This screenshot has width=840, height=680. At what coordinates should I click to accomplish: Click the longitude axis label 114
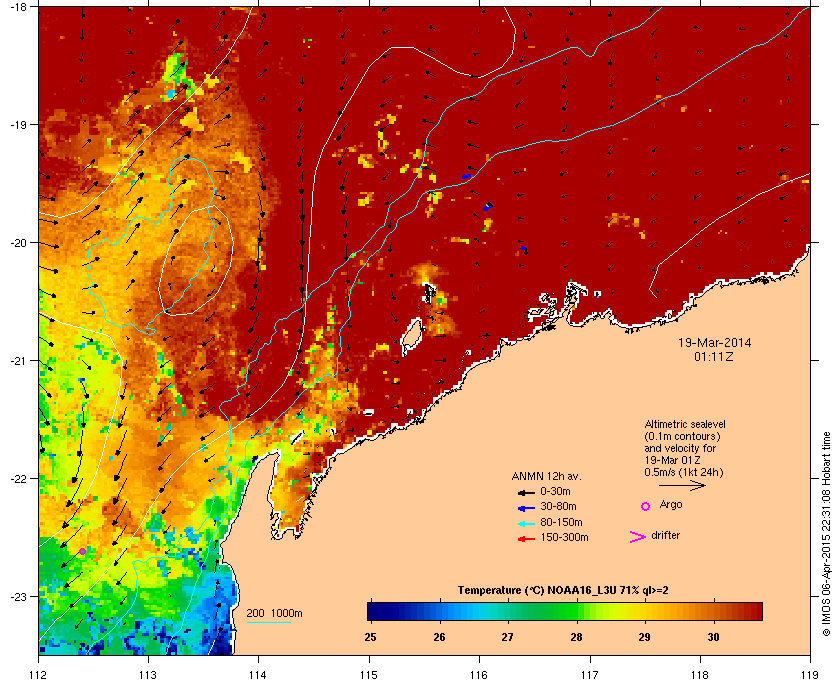point(259,675)
